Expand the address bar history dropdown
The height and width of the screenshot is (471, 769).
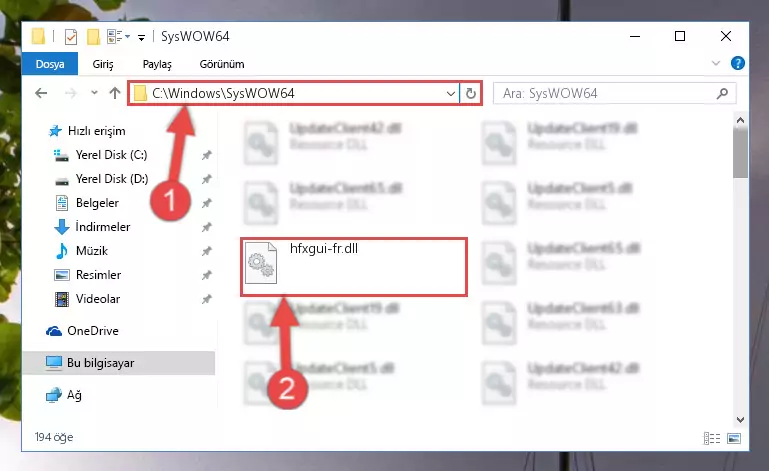click(x=451, y=93)
